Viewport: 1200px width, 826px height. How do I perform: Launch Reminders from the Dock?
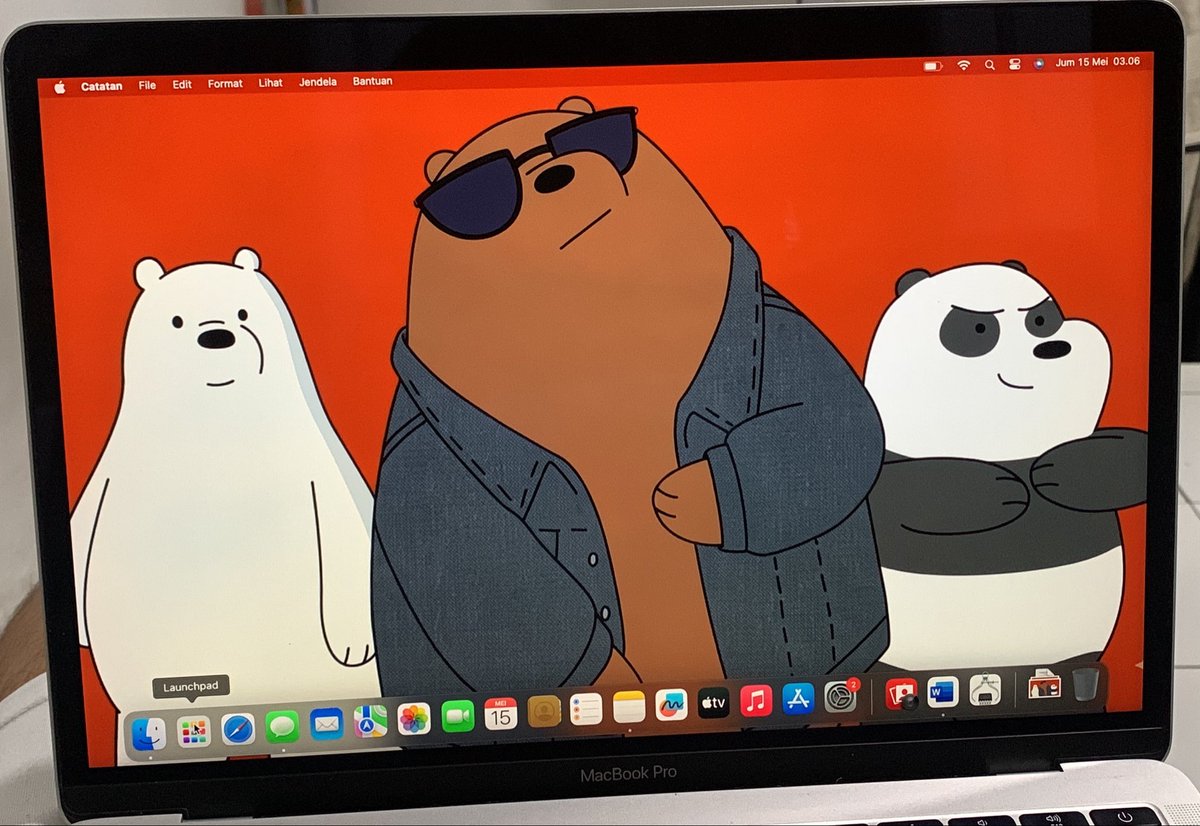coord(586,709)
